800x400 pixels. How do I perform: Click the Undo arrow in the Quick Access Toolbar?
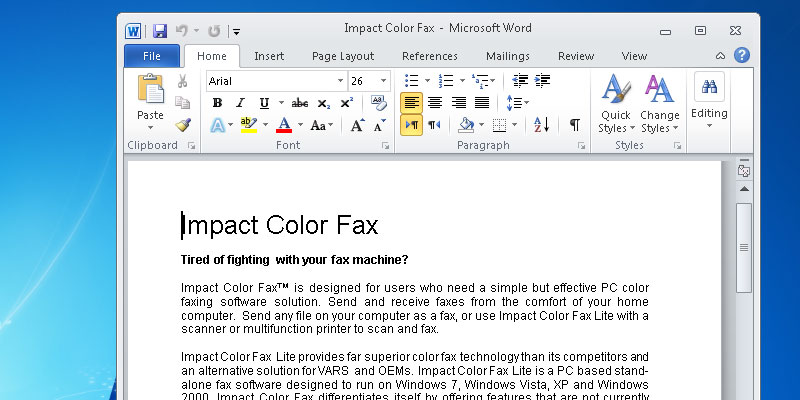pos(182,30)
